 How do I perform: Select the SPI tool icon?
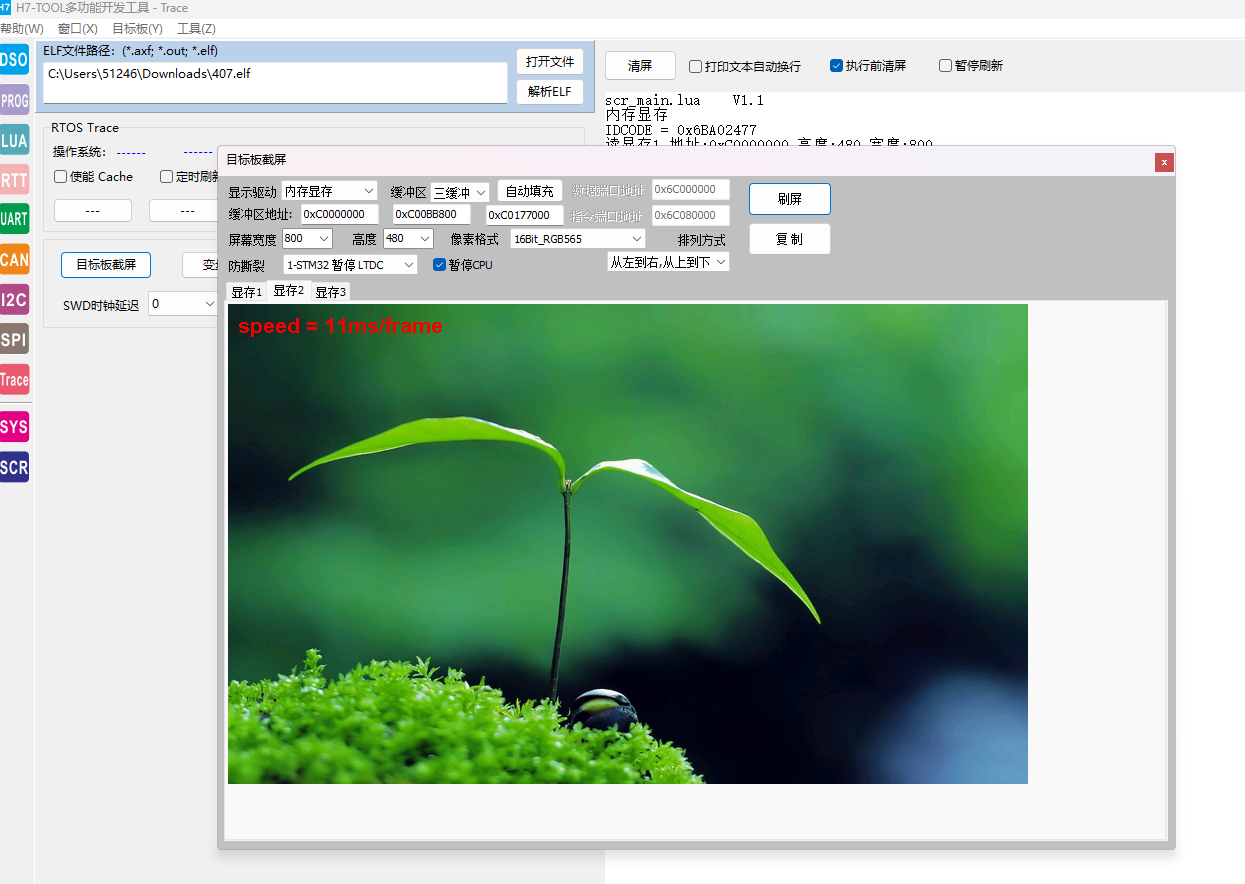click(14, 339)
